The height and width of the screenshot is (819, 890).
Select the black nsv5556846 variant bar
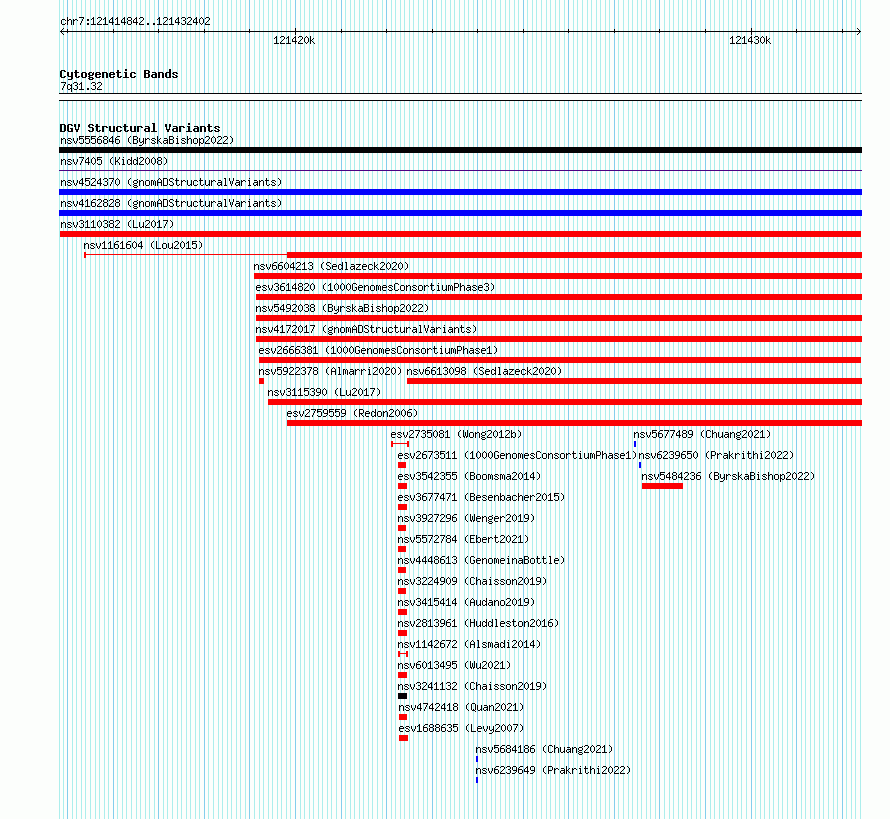[x=460, y=150]
